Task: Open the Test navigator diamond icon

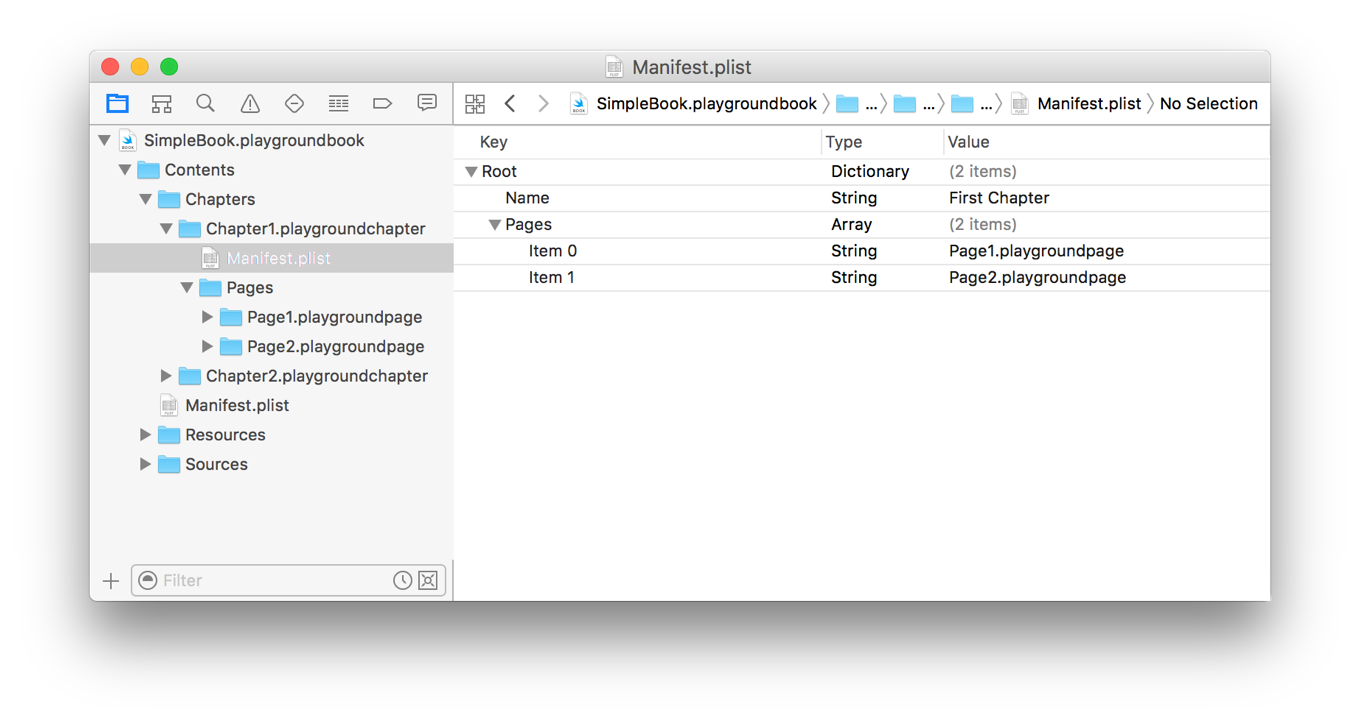Action: click(x=293, y=103)
